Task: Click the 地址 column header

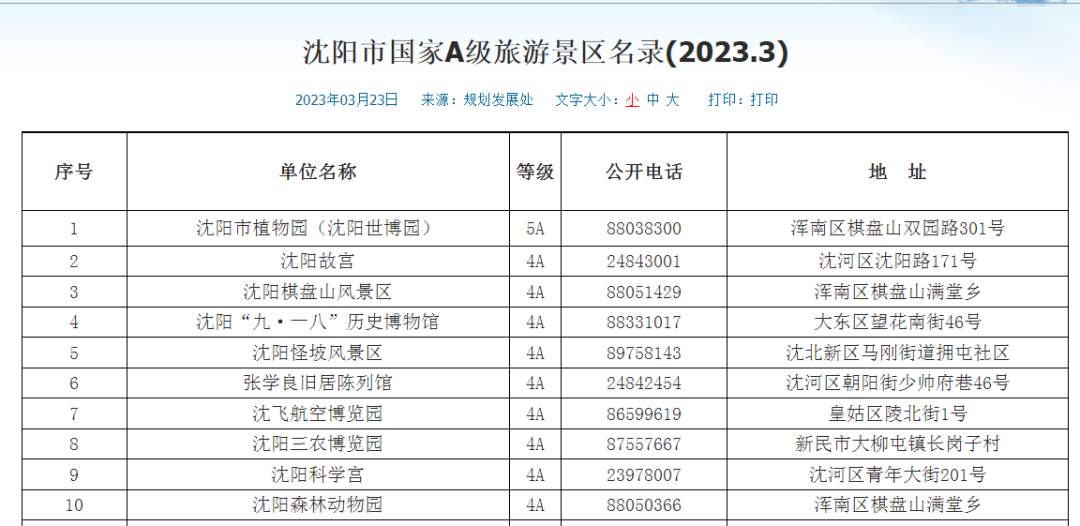Action: 897,171
